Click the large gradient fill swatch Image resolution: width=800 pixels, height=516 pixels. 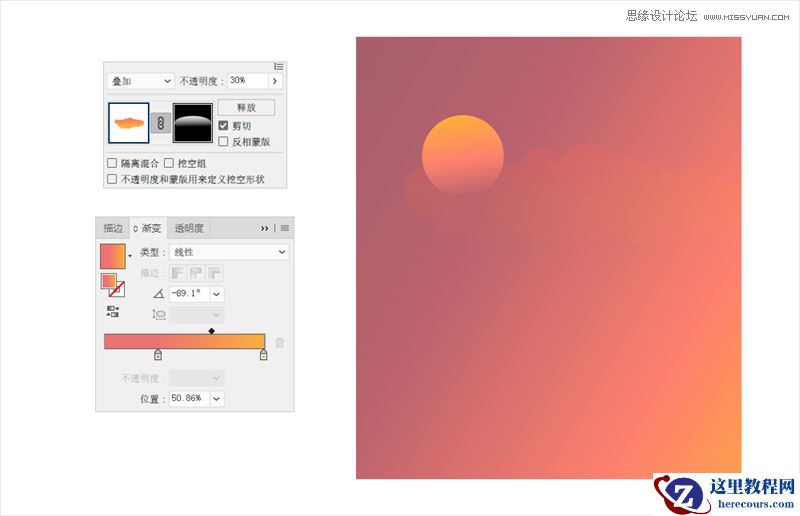click(113, 256)
